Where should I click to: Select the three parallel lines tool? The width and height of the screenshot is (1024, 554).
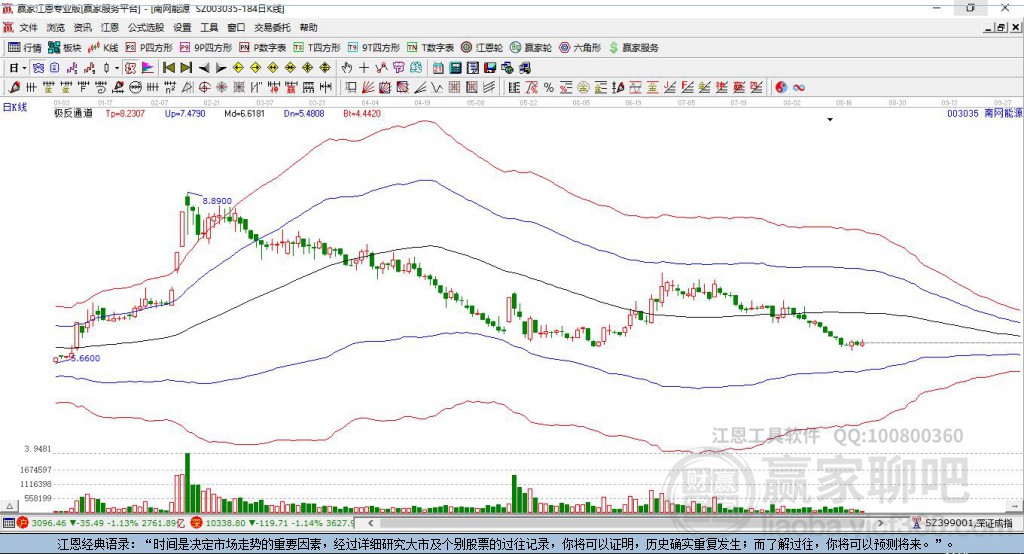click(488, 88)
